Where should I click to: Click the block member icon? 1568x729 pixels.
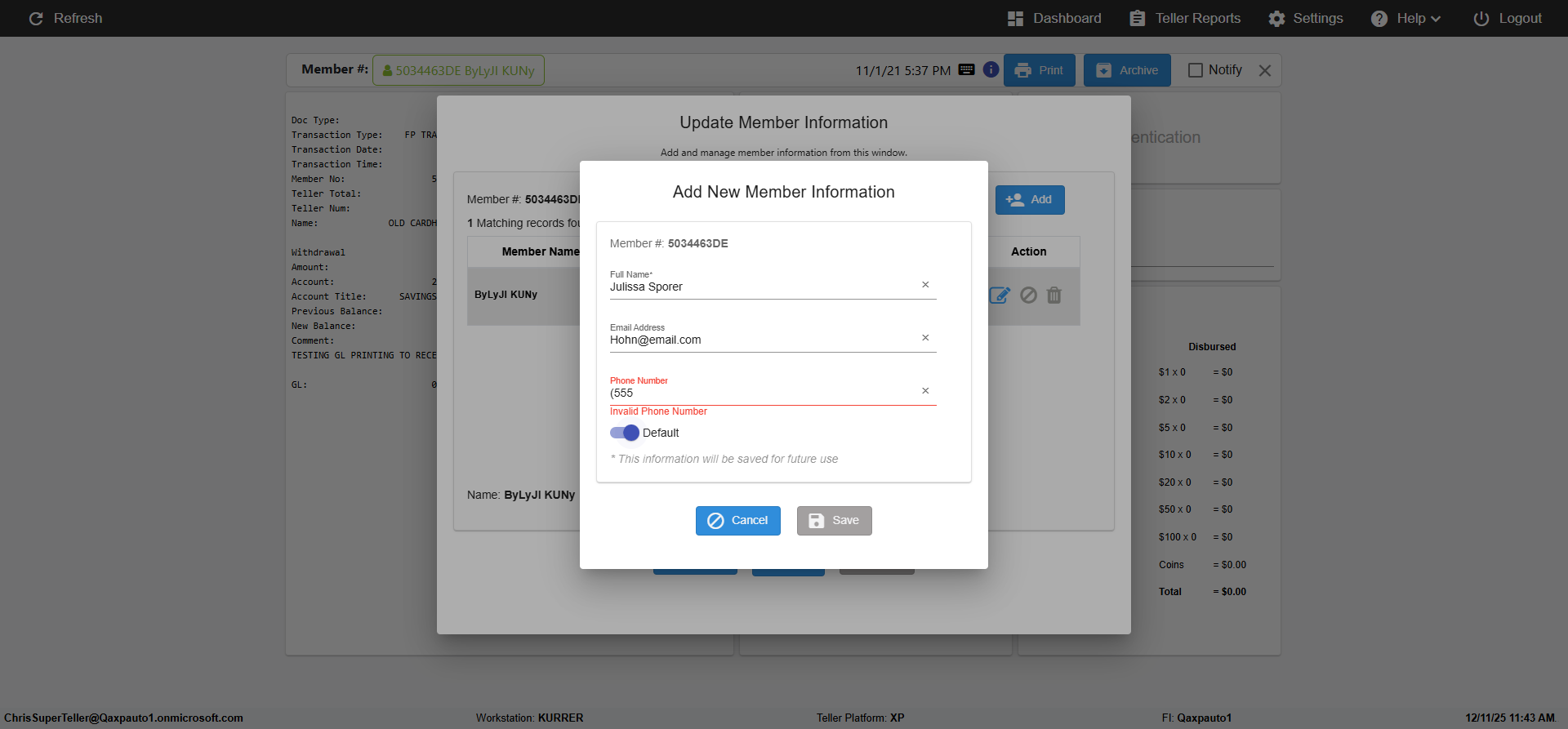click(x=1028, y=296)
